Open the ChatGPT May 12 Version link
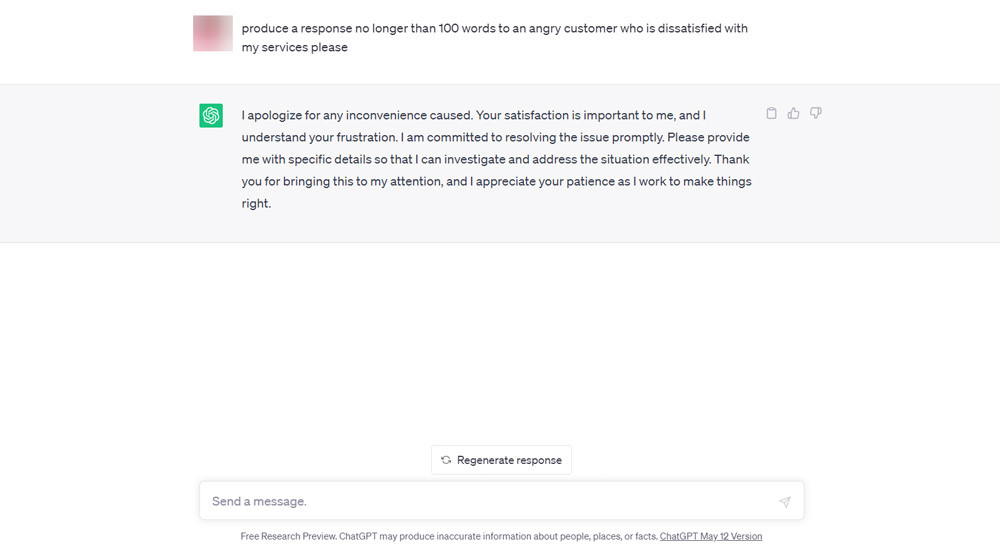1000x560 pixels. click(x=710, y=536)
